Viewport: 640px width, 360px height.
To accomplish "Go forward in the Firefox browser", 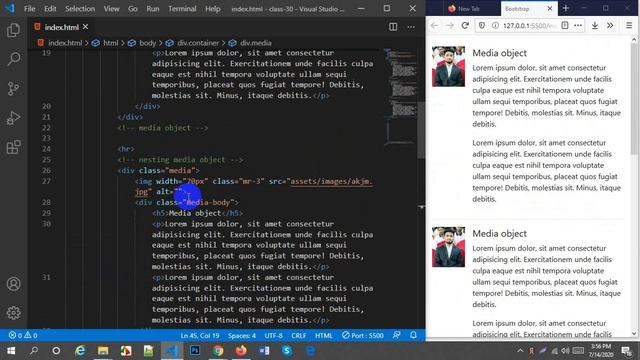I will tap(450, 25).
